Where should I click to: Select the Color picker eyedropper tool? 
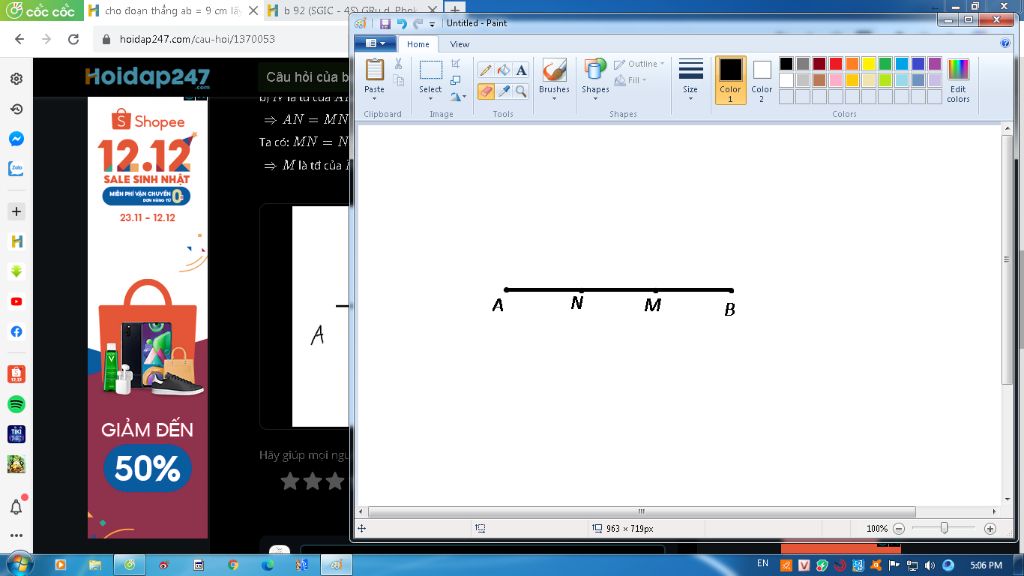(x=503, y=91)
